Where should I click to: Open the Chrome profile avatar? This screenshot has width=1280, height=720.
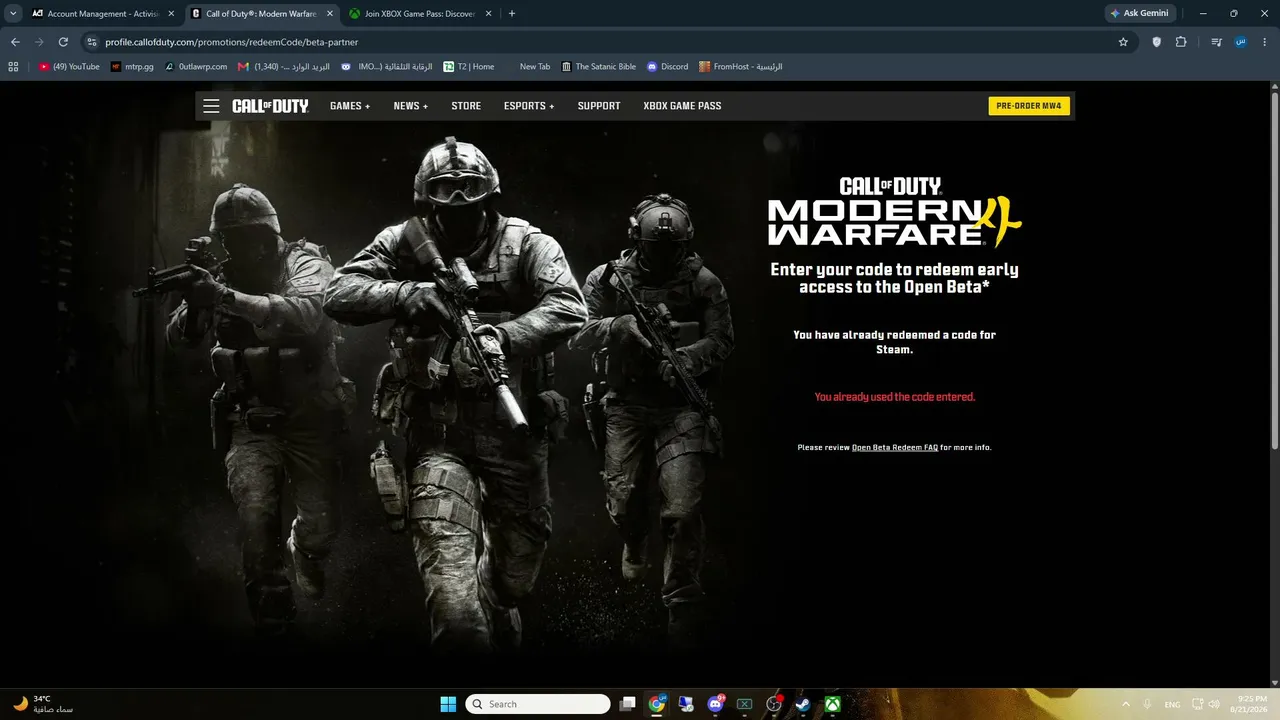1240,42
